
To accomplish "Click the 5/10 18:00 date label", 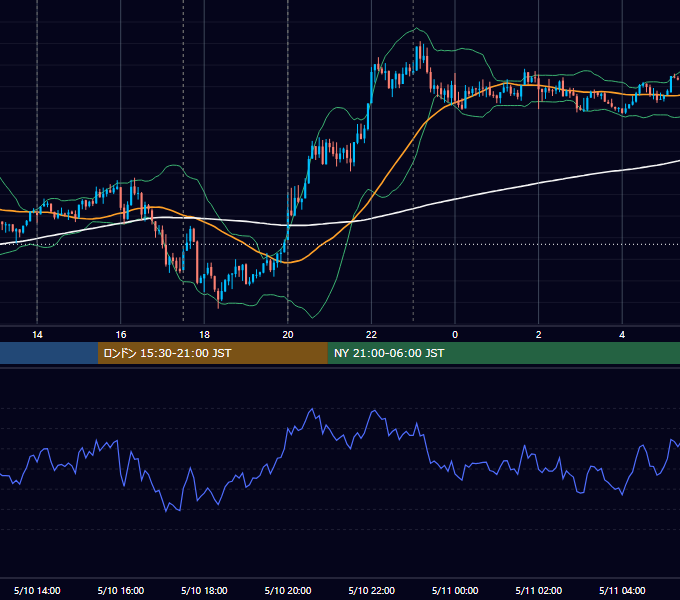I will click(204, 590).
